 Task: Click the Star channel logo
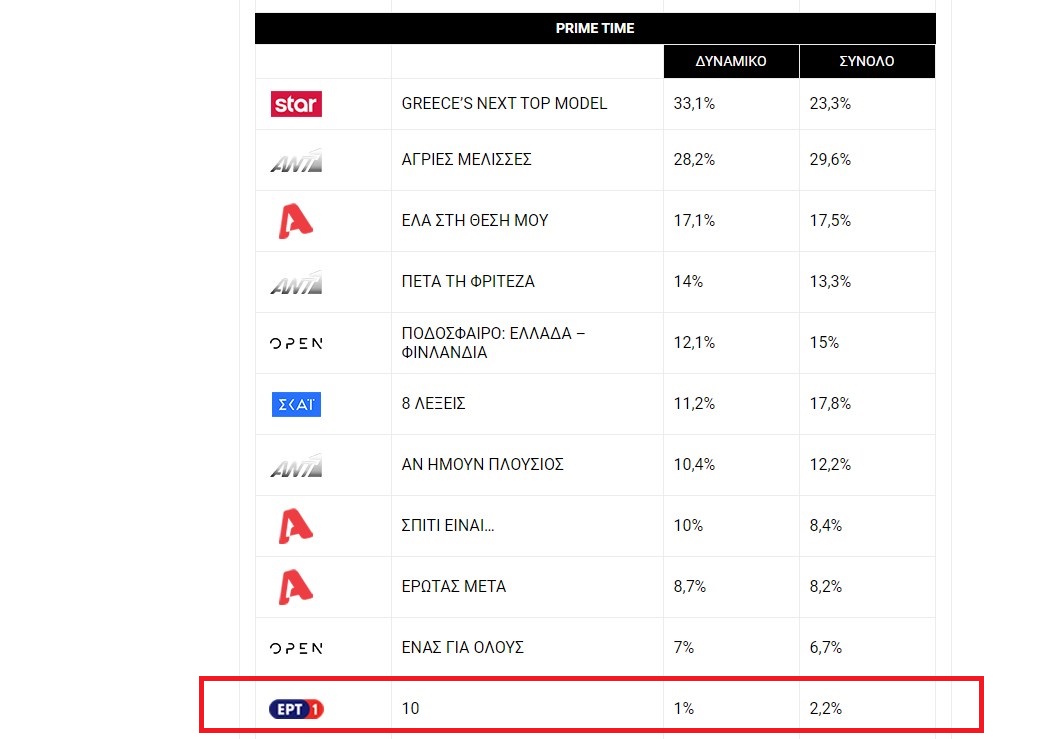296,104
